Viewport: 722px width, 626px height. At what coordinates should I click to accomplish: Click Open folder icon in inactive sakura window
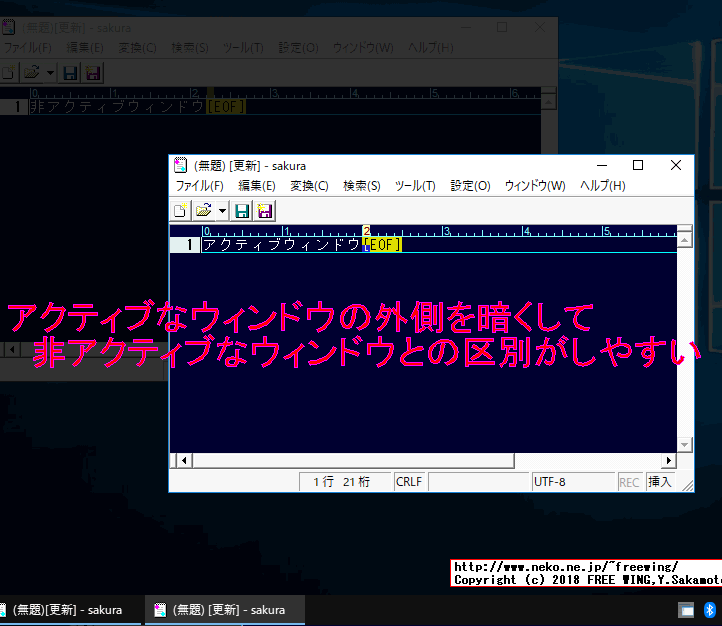pyautogui.click(x=32, y=72)
